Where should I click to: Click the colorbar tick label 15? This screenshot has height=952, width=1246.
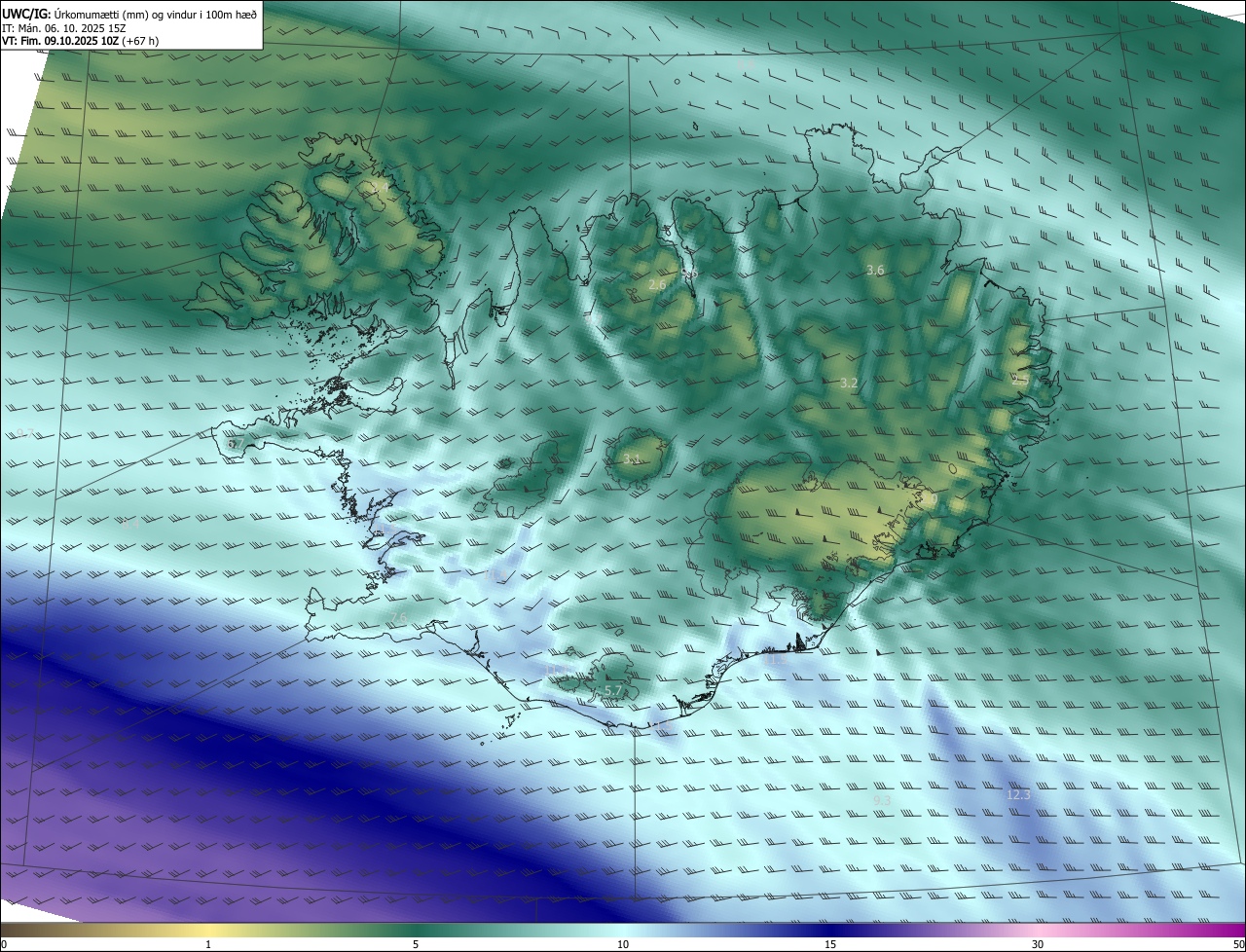coord(830,944)
